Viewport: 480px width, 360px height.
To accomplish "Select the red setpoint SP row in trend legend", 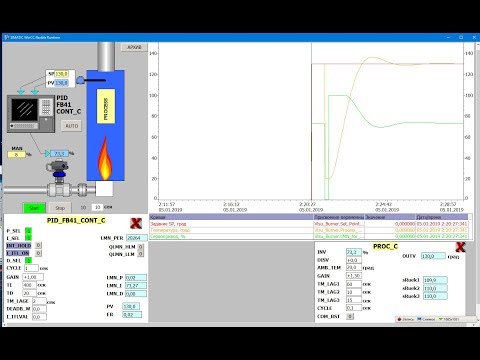I will [309, 224].
